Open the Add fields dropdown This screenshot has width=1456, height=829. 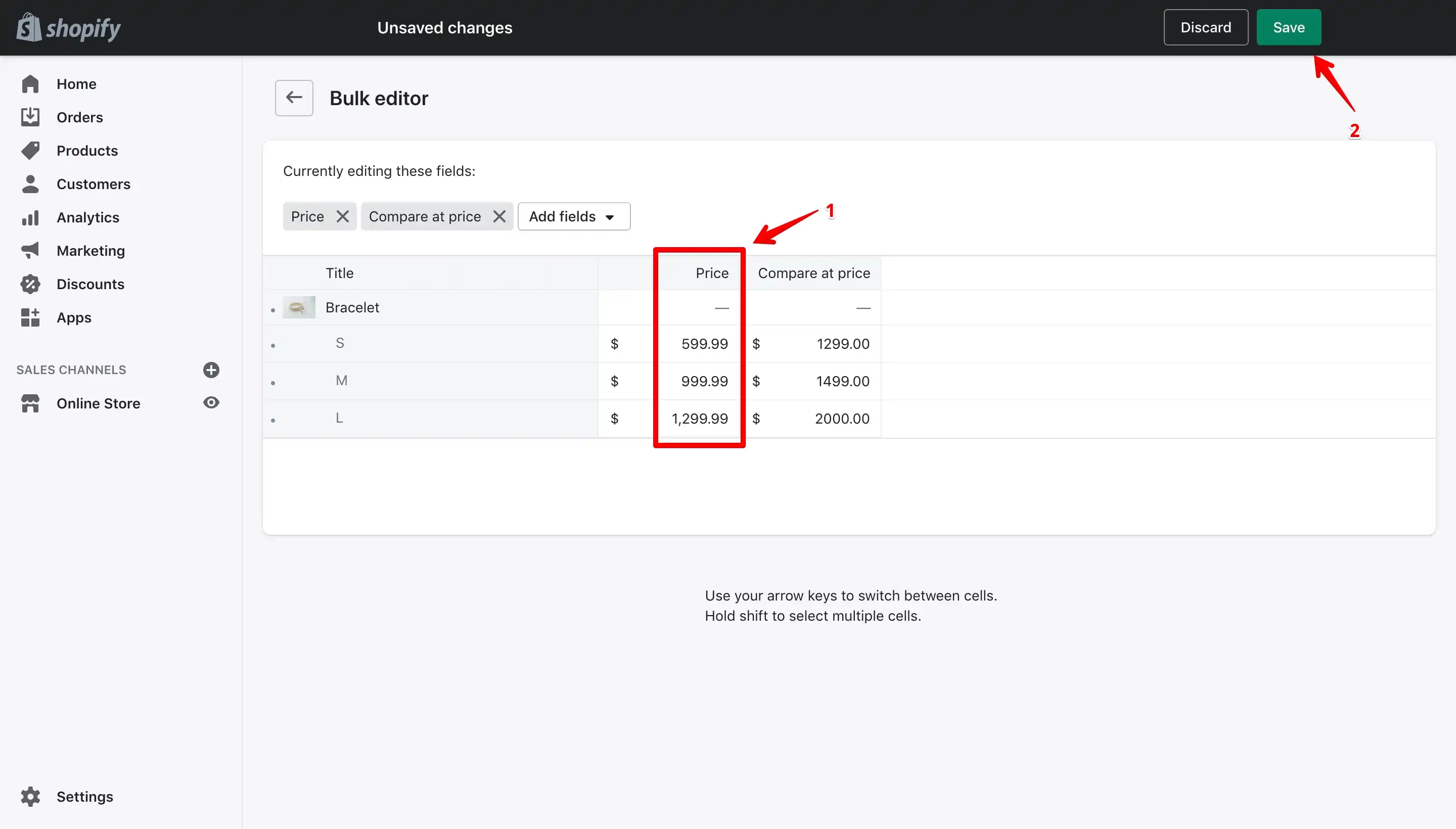coord(574,216)
